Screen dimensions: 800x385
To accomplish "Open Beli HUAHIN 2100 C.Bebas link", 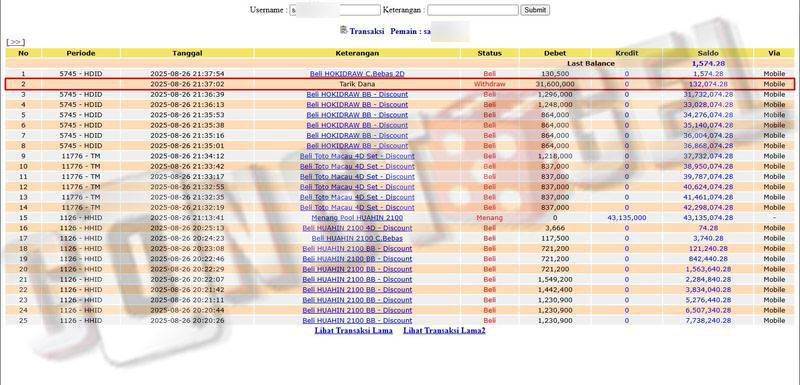I will [x=357, y=238].
